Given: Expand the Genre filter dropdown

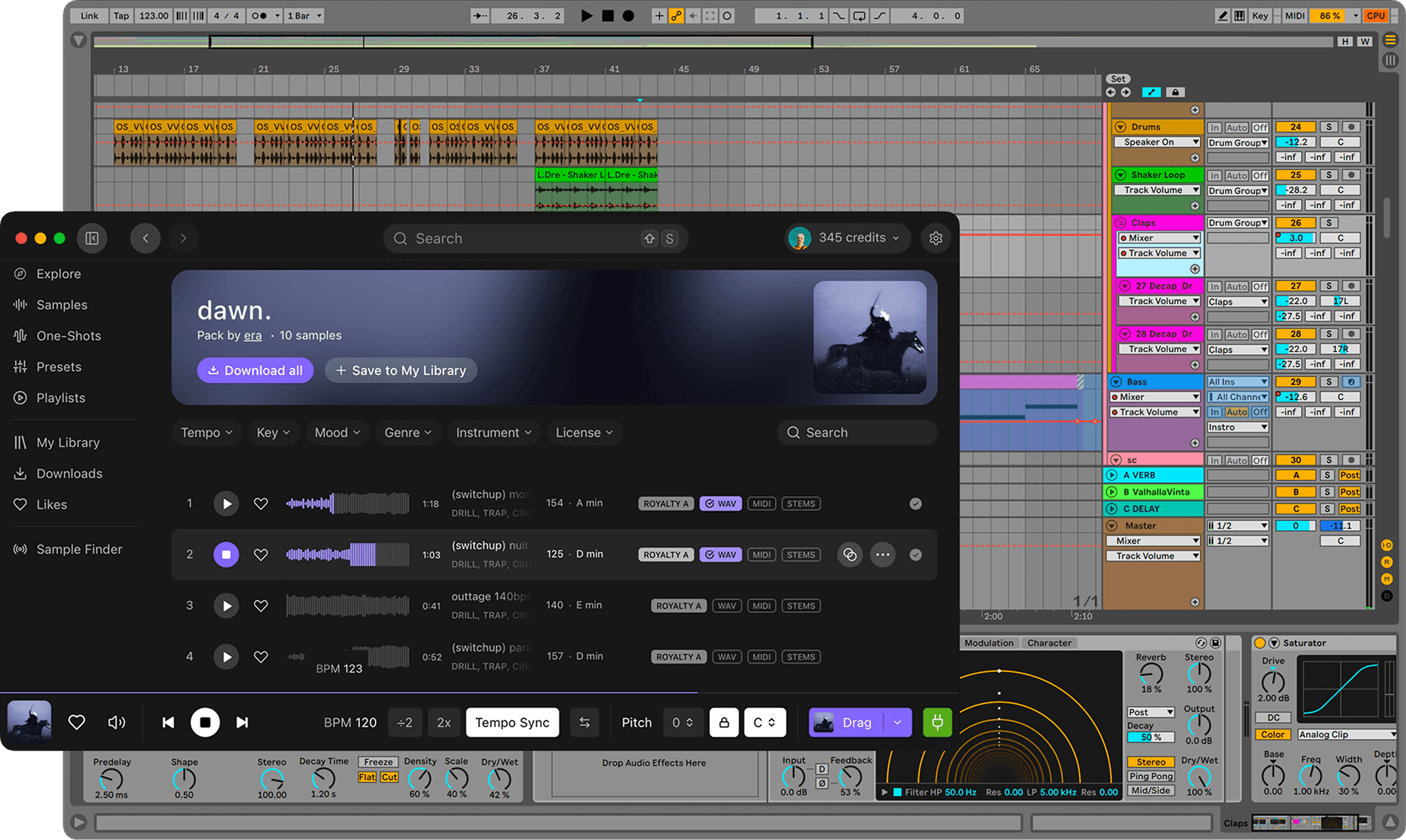Looking at the screenshot, I should click(408, 432).
